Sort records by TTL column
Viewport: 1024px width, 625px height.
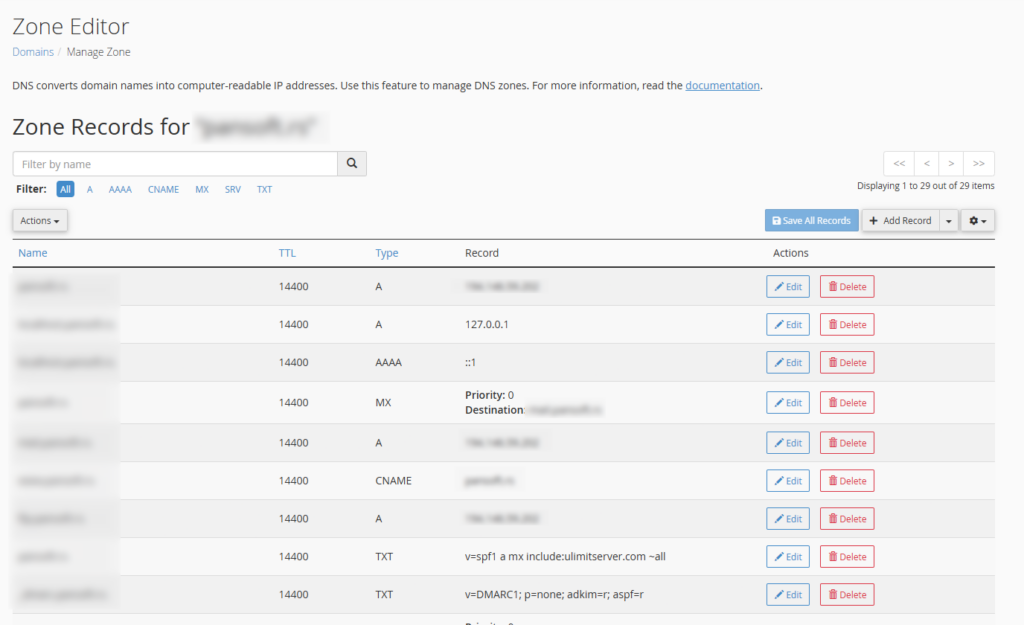pos(287,253)
